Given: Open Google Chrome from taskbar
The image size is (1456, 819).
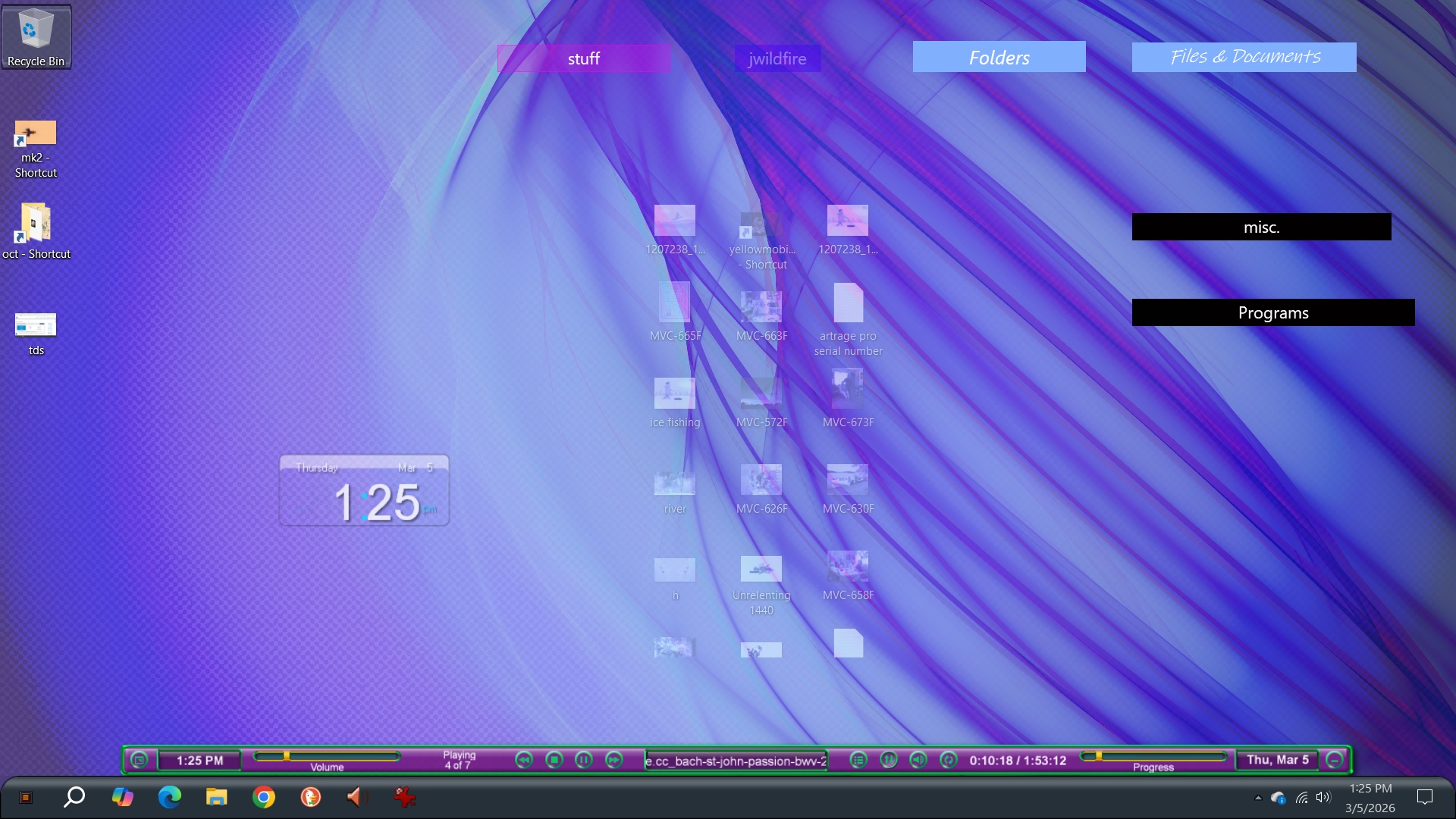Looking at the screenshot, I should [x=264, y=797].
